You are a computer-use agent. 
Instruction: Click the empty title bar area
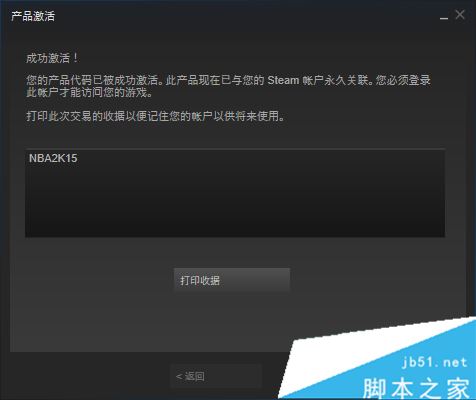pyautogui.click(x=247, y=15)
